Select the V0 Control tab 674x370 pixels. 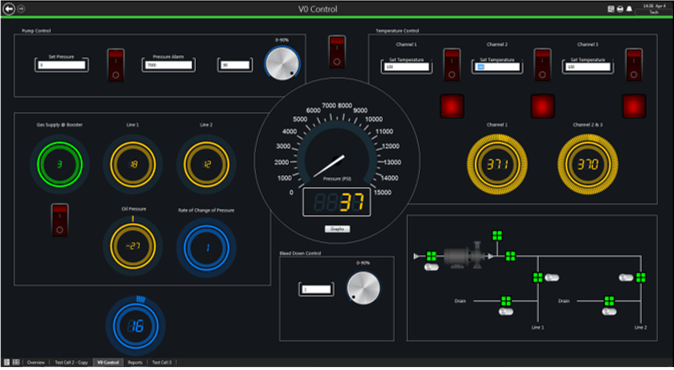point(108,362)
